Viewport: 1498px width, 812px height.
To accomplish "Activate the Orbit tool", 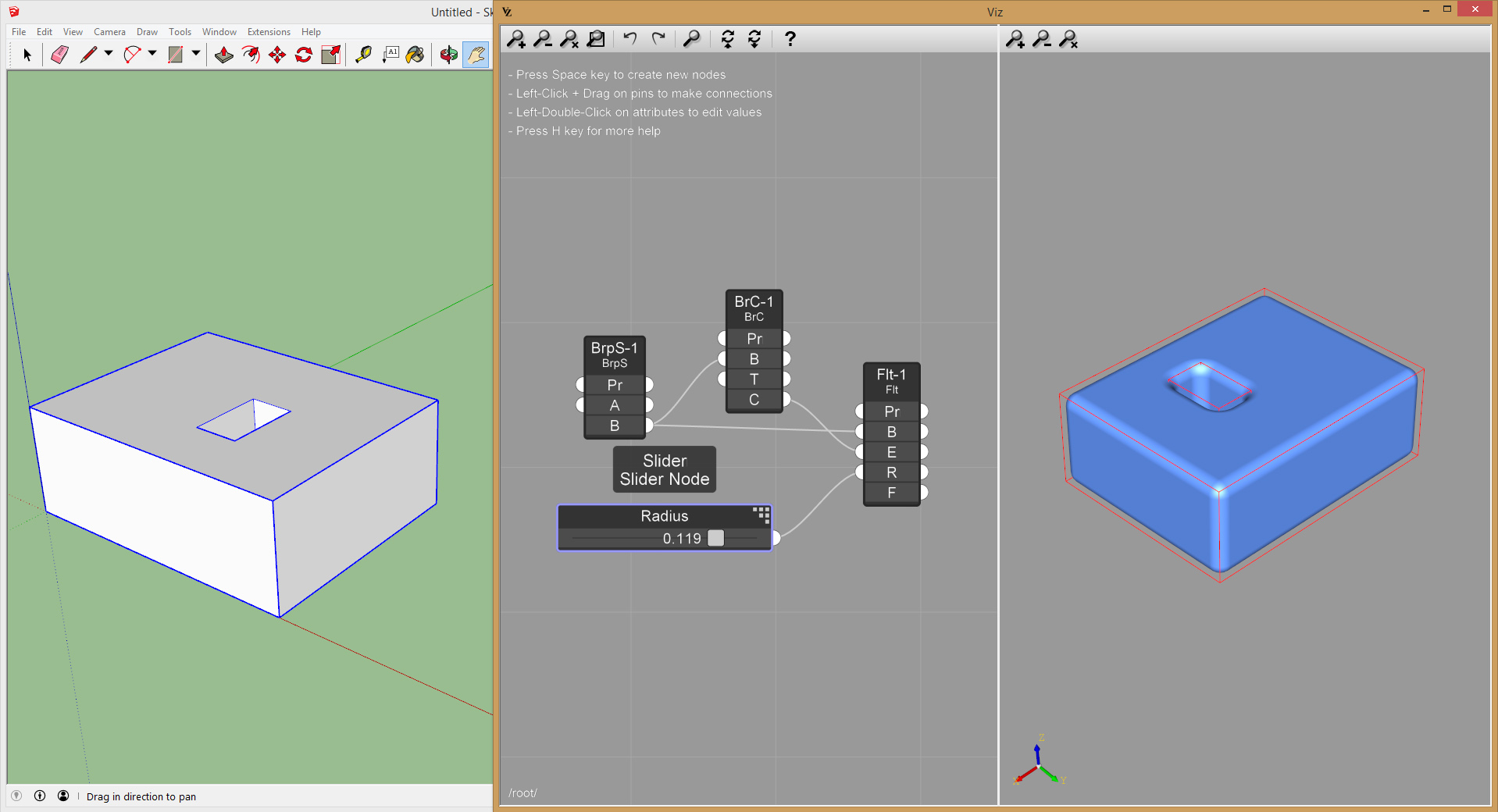I will coord(448,55).
